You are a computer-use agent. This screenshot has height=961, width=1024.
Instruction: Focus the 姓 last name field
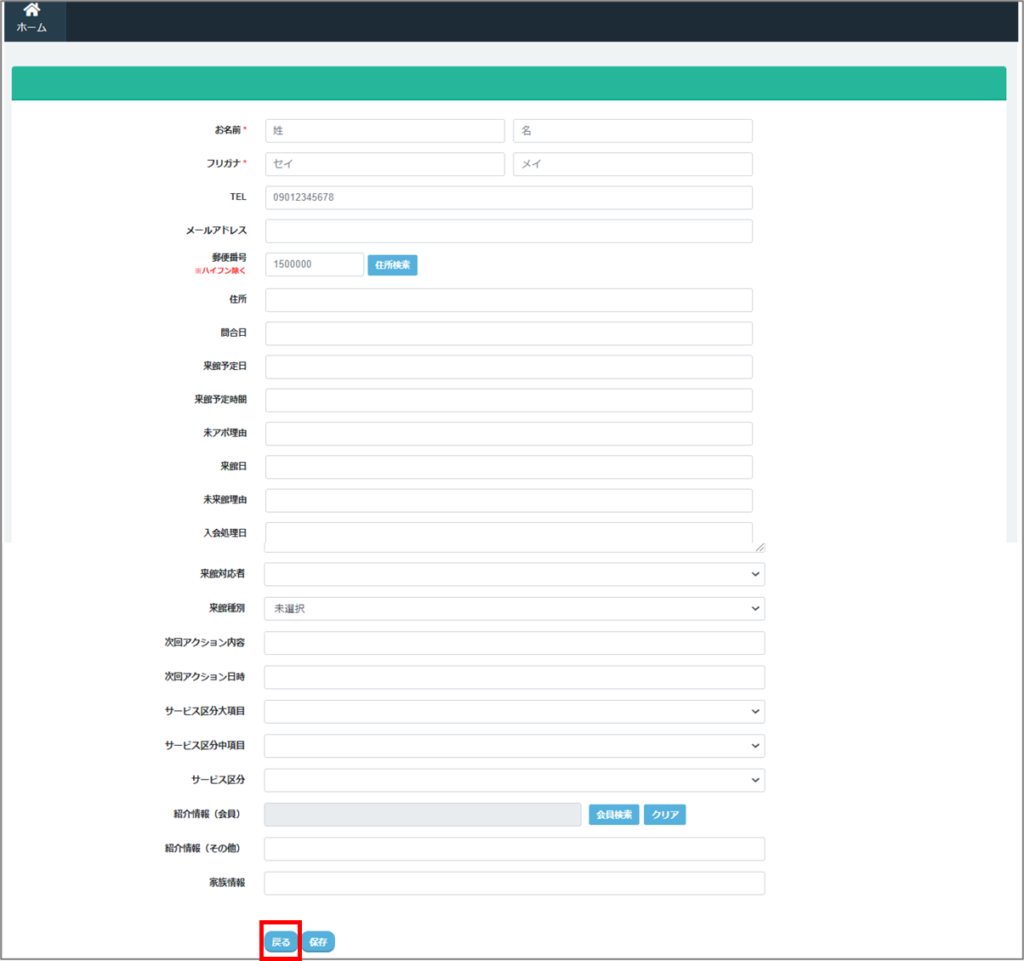[x=385, y=131]
